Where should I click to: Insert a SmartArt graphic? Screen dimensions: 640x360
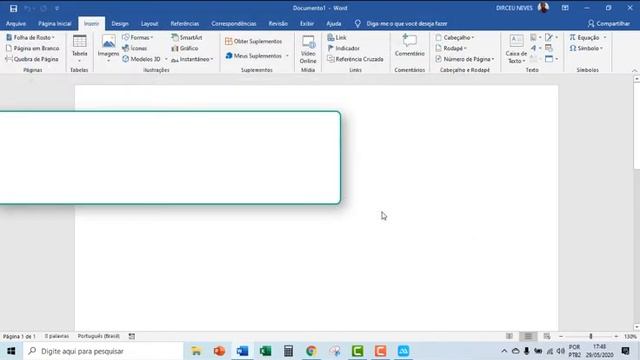[x=187, y=38]
